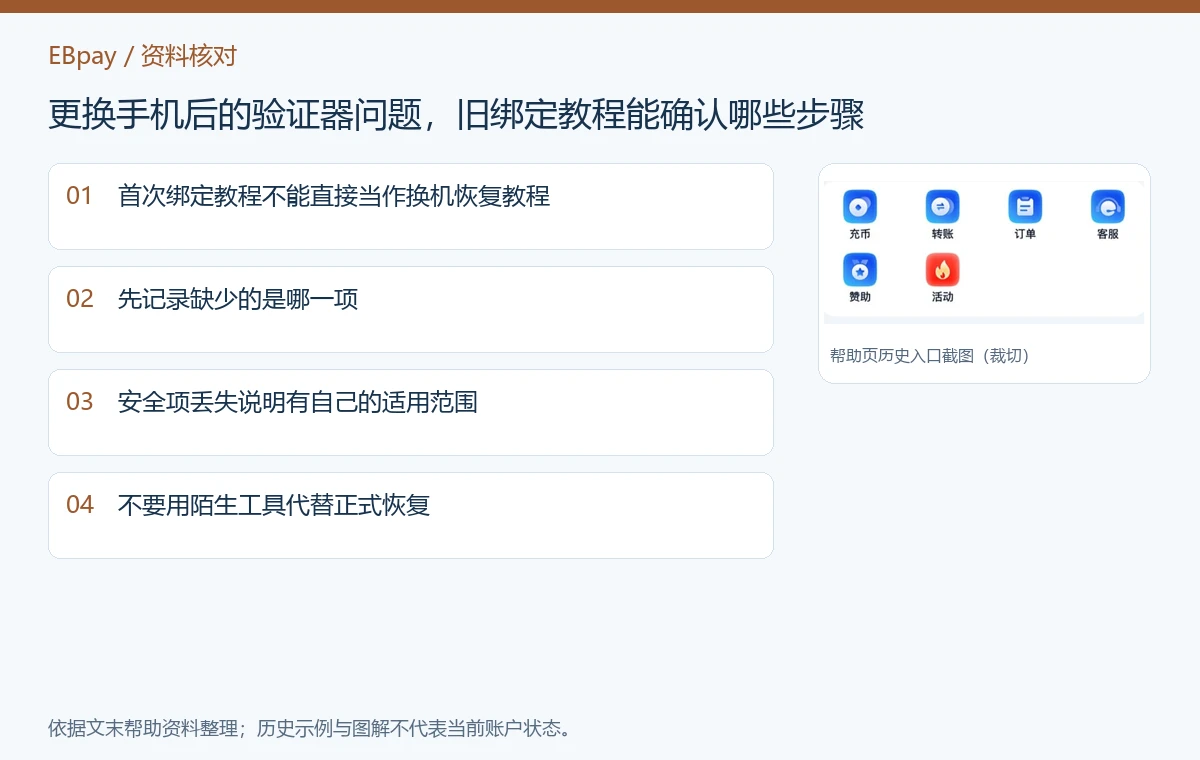Select card 03 安全项丢失说明有自己的适用范围

[x=411, y=412]
